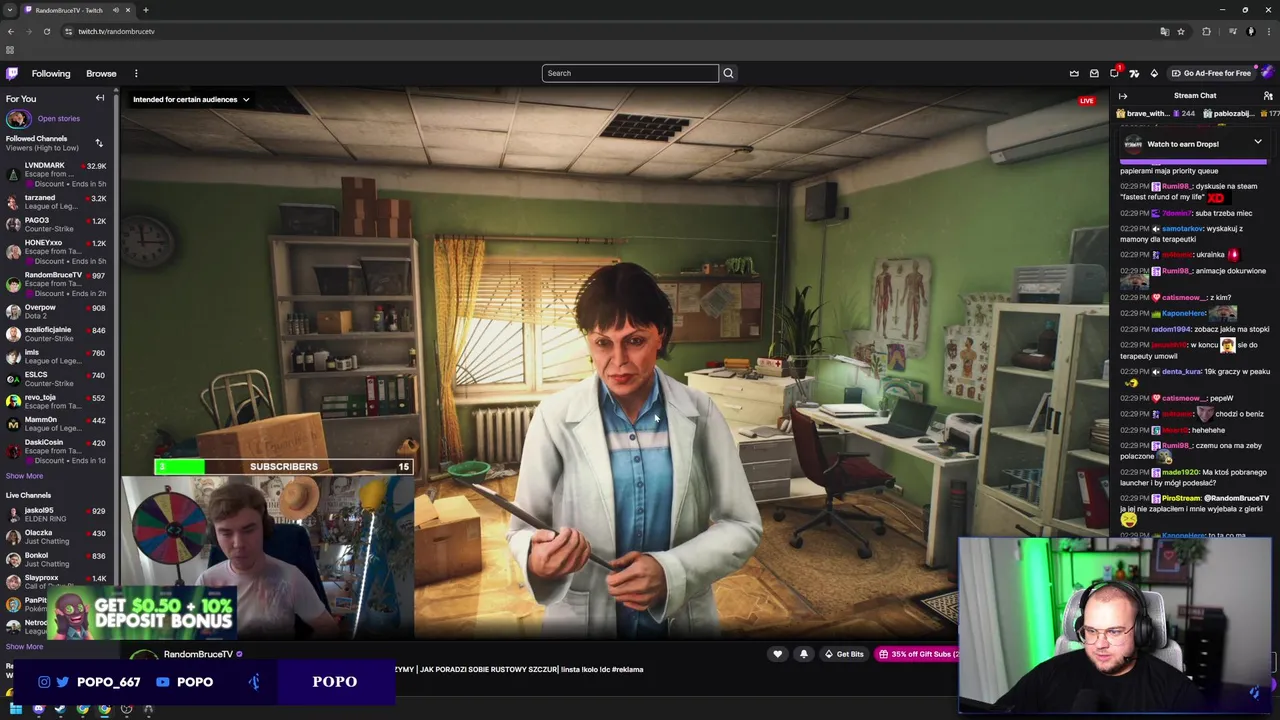Open RandomBruceTV channel name link
Viewport: 1280px width, 720px height.
(198, 654)
